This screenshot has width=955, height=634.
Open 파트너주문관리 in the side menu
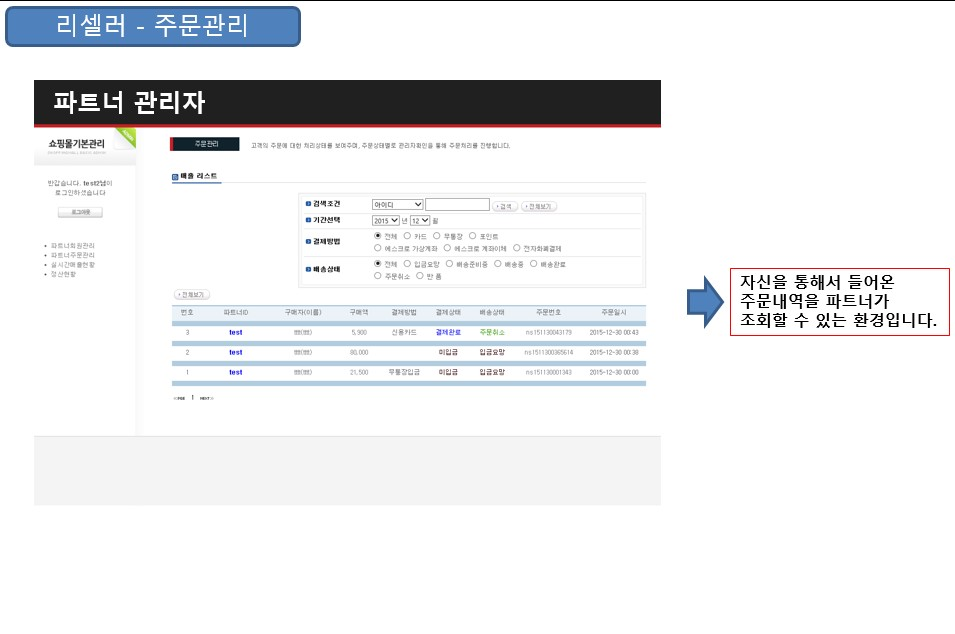click(73, 255)
